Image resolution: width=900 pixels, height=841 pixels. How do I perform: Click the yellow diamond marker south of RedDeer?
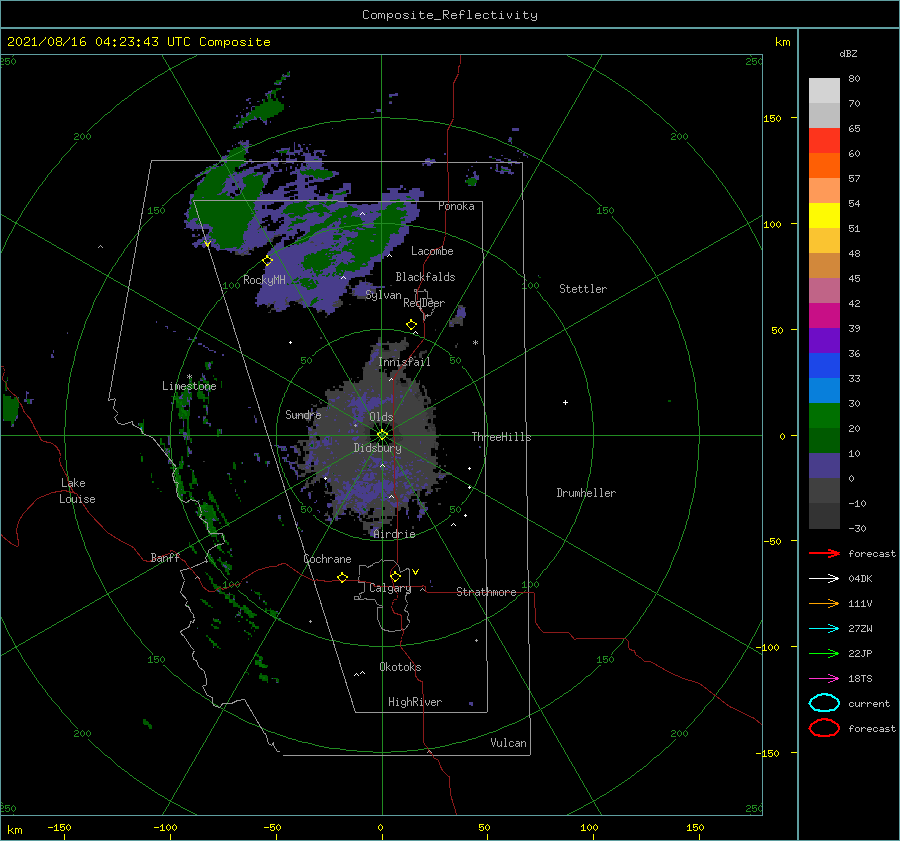tap(411, 325)
